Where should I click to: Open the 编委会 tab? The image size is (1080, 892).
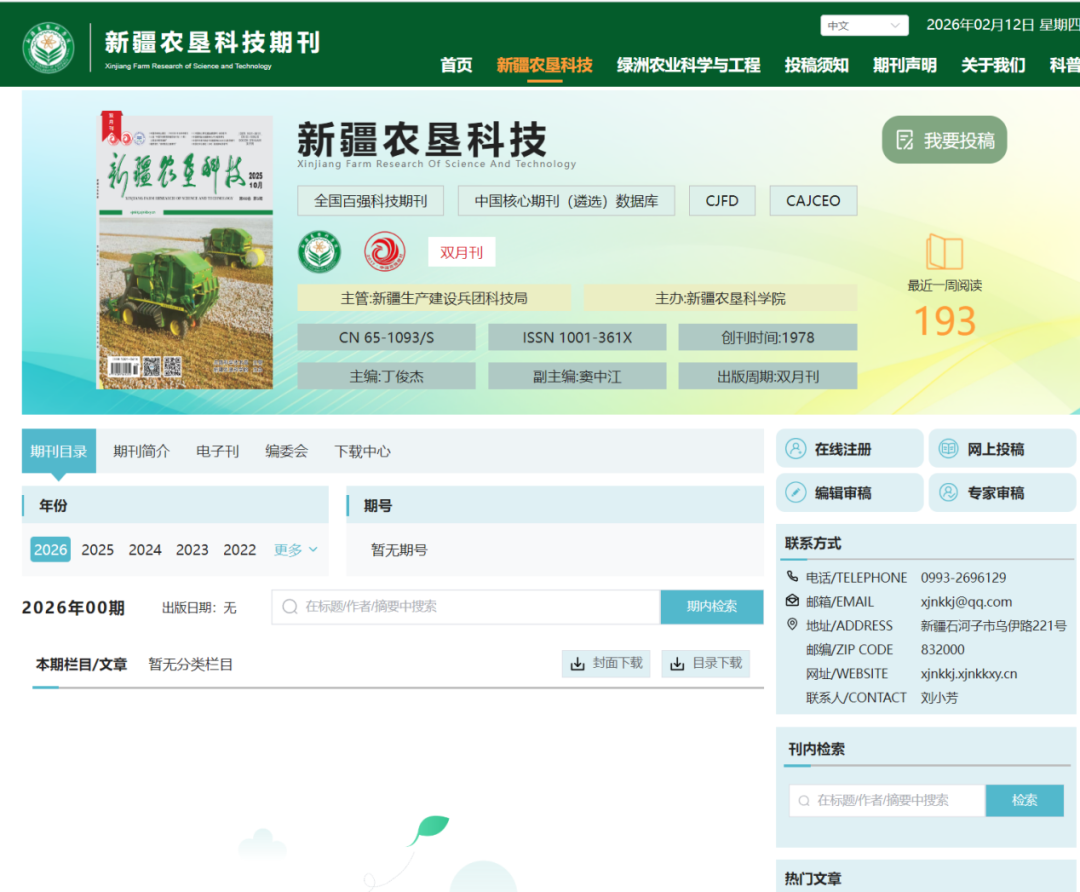pyautogui.click(x=286, y=451)
